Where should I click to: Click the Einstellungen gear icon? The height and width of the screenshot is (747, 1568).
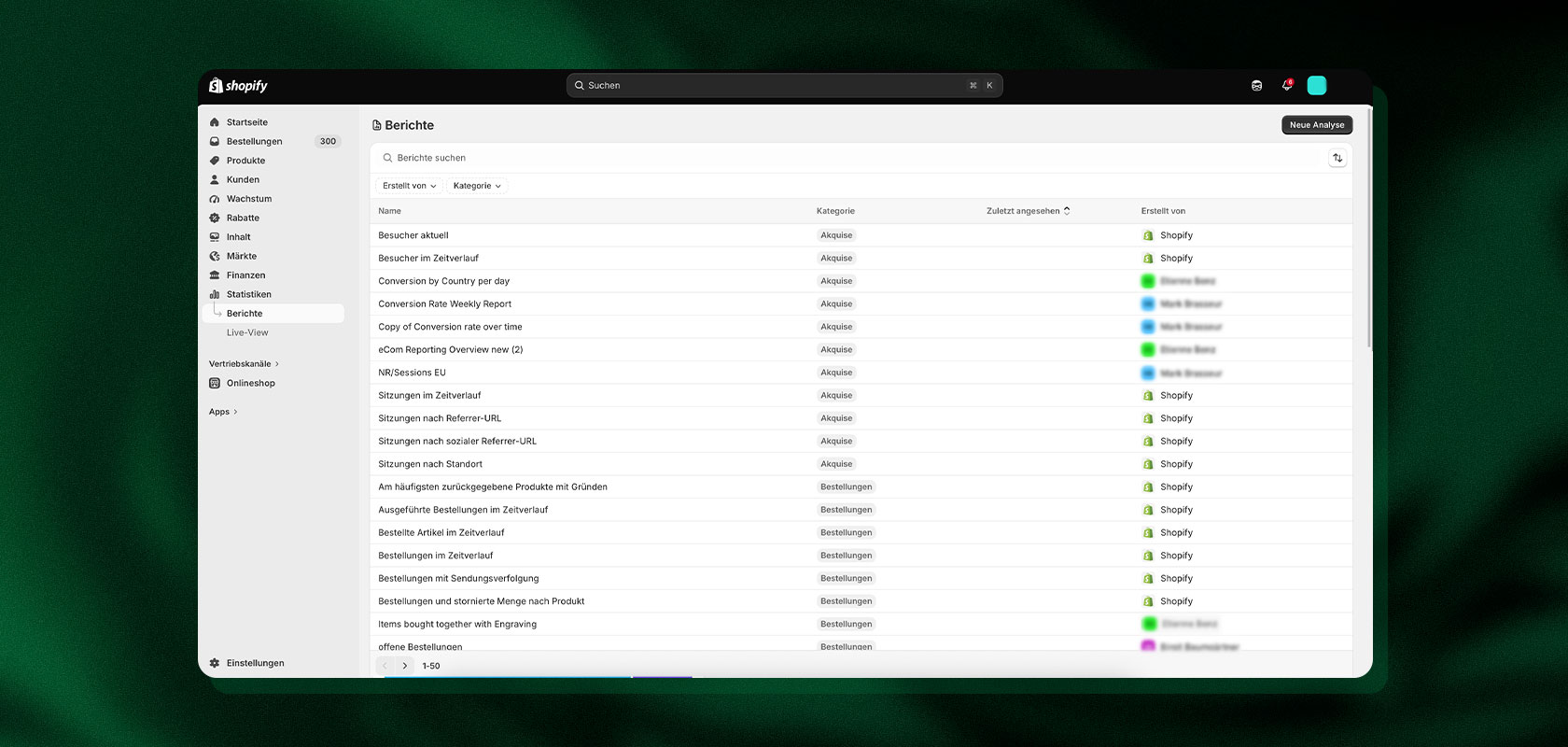tap(215, 663)
